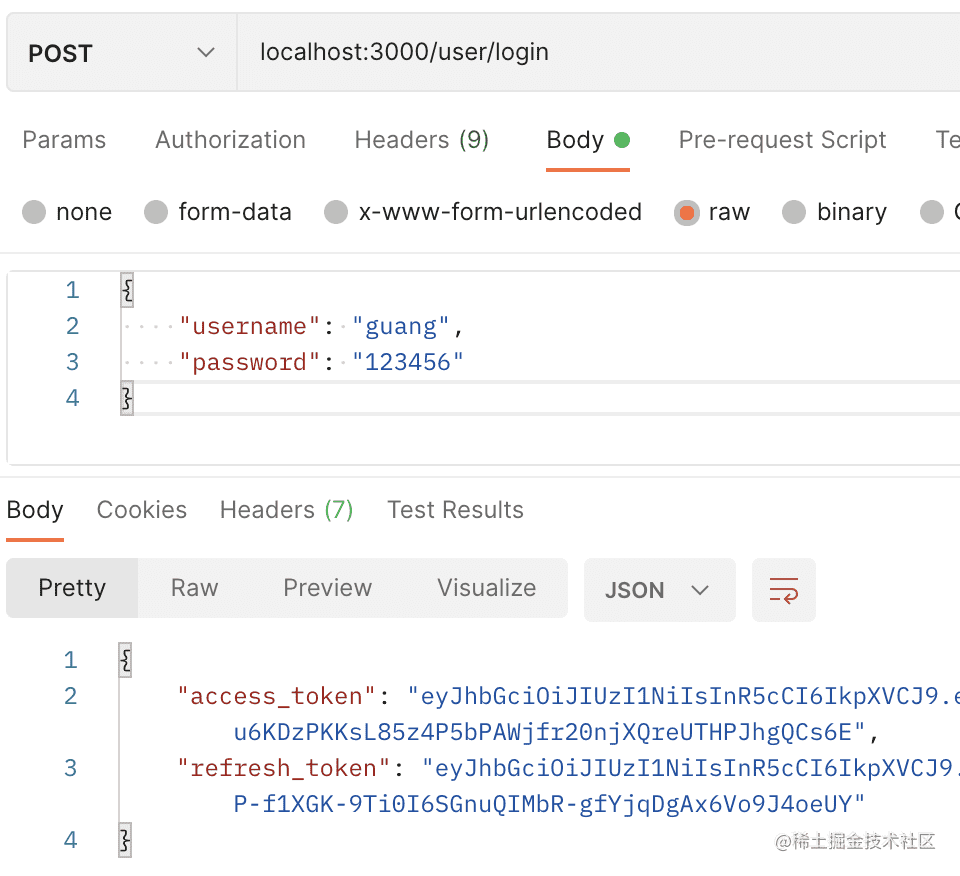Open the Pre-request Script tab
The width and height of the screenshot is (960, 876).
782,140
